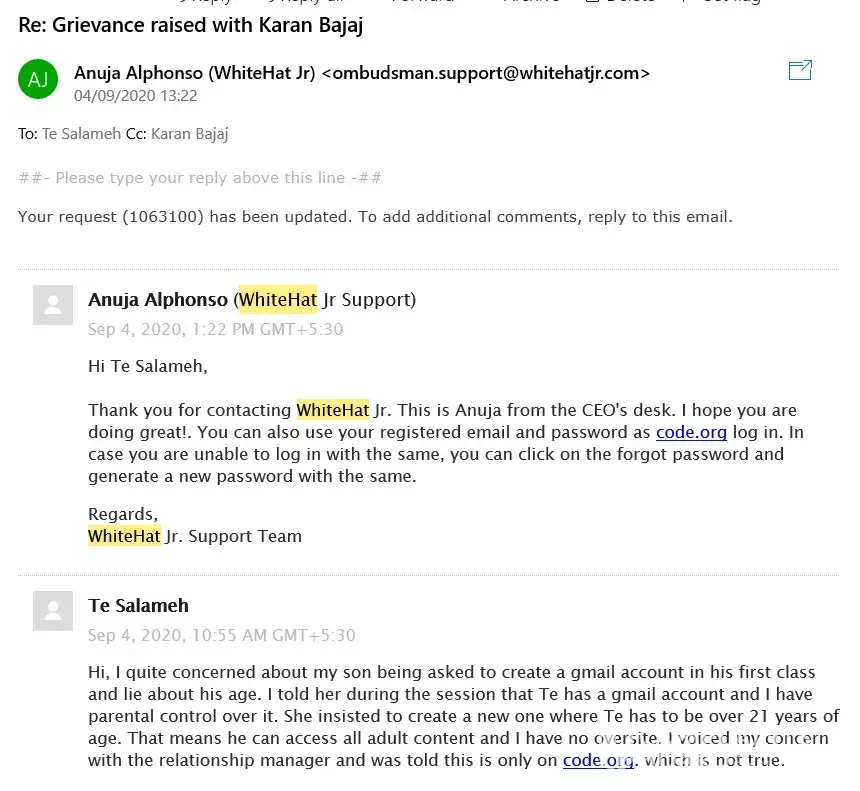860x791 pixels.
Task: Click Te Salameh's gray thread avatar
Action: tap(53, 611)
